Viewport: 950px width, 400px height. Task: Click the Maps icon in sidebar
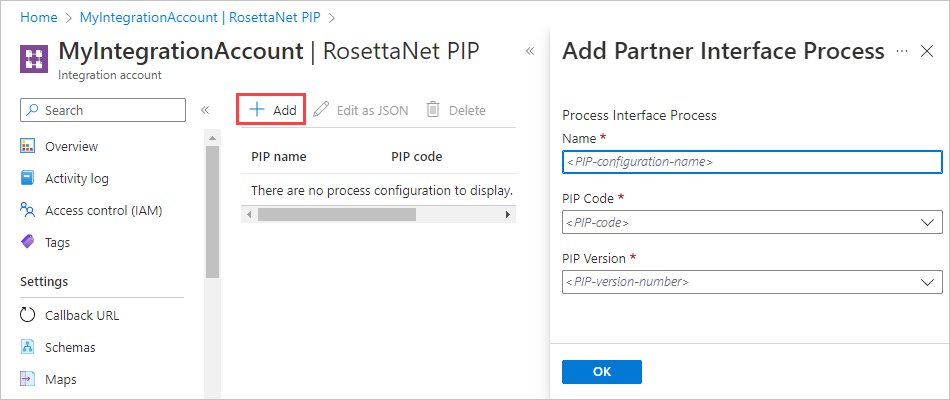(28, 380)
